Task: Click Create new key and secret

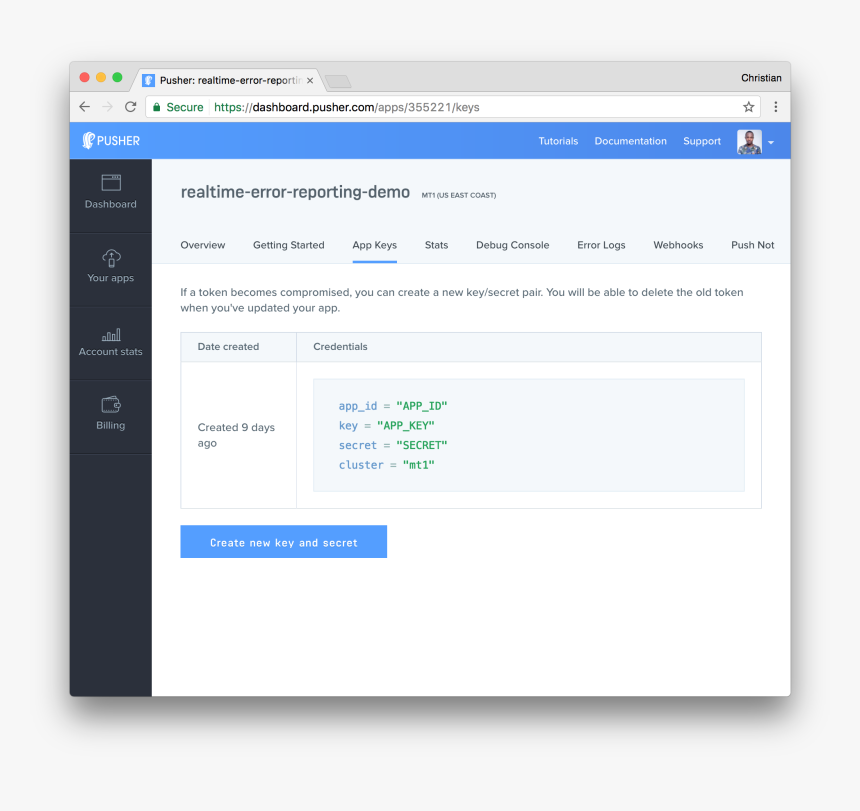Action: click(x=284, y=542)
